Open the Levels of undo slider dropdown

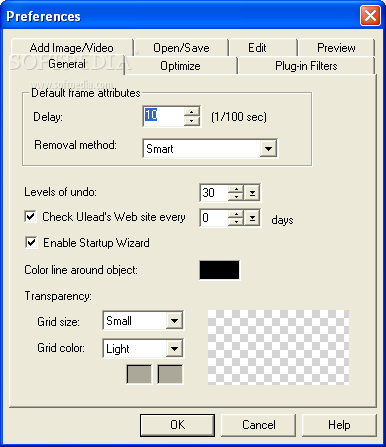click(252, 193)
